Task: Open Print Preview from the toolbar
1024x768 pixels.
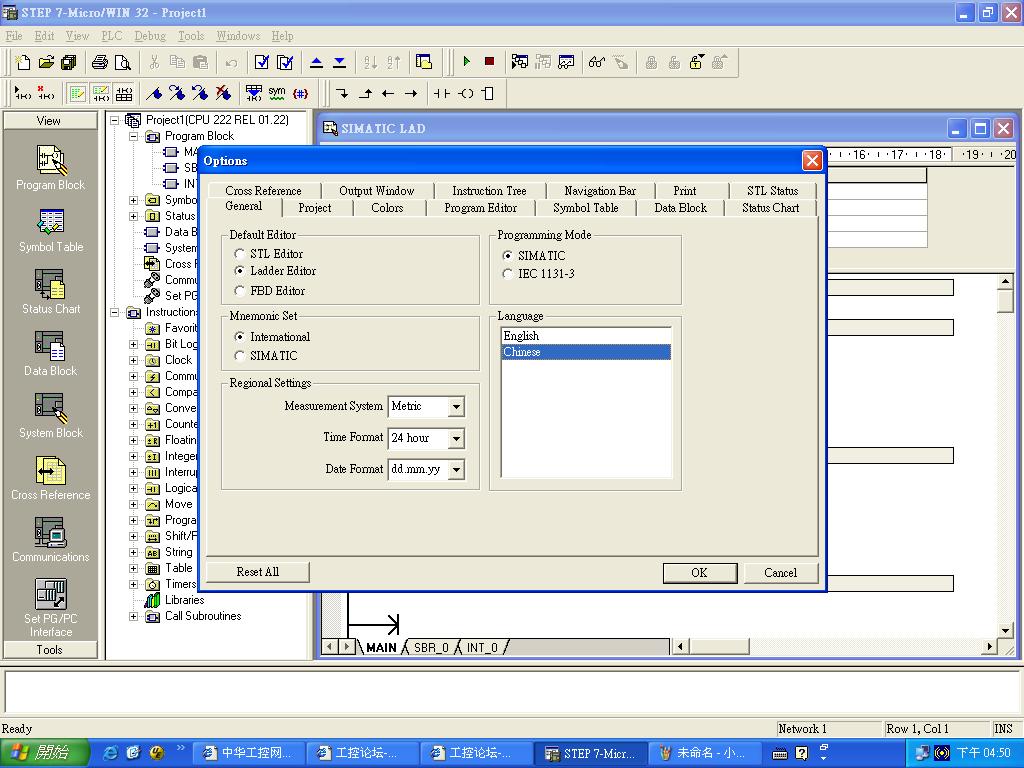Action: [122, 62]
